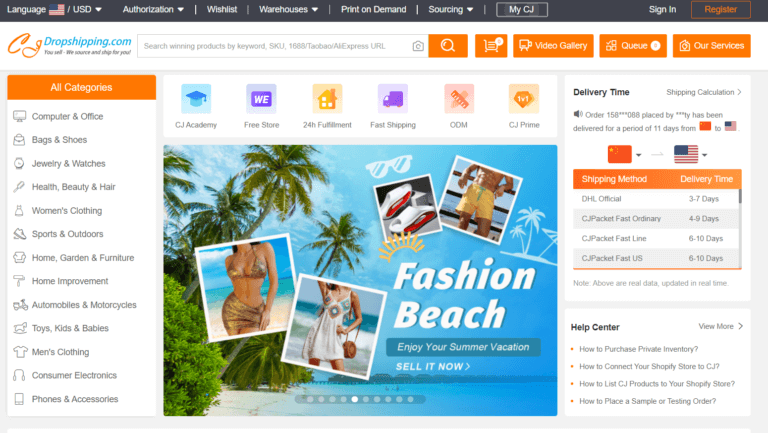Click the Women's Clothing dress icon
This screenshot has width=768, height=433.
(19, 211)
